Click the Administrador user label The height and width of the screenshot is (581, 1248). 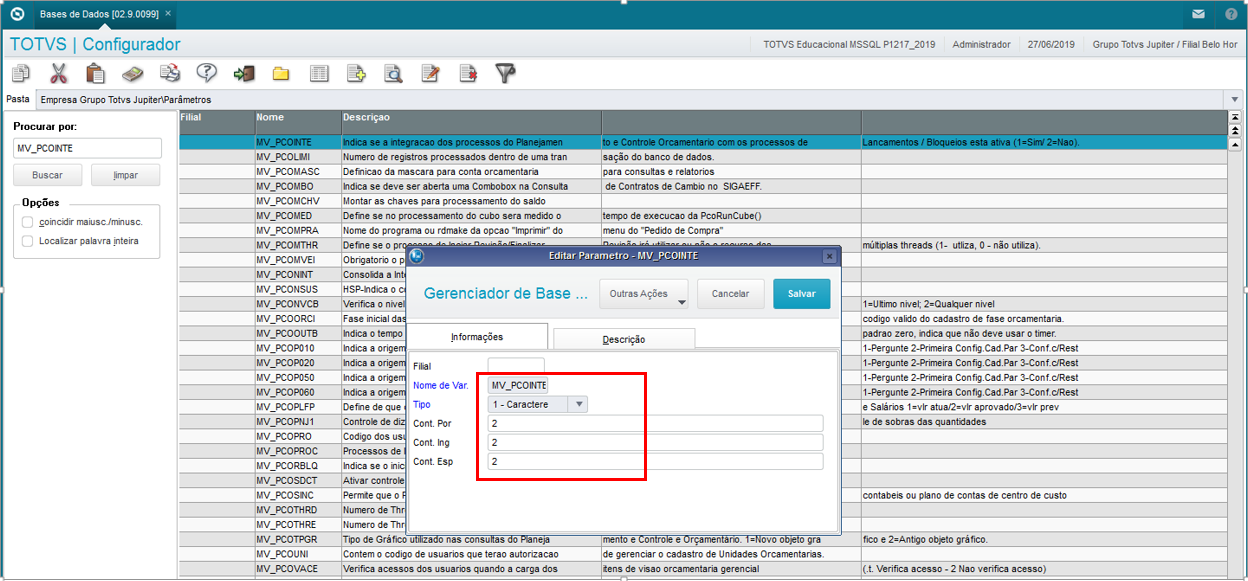tap(981, 45)
